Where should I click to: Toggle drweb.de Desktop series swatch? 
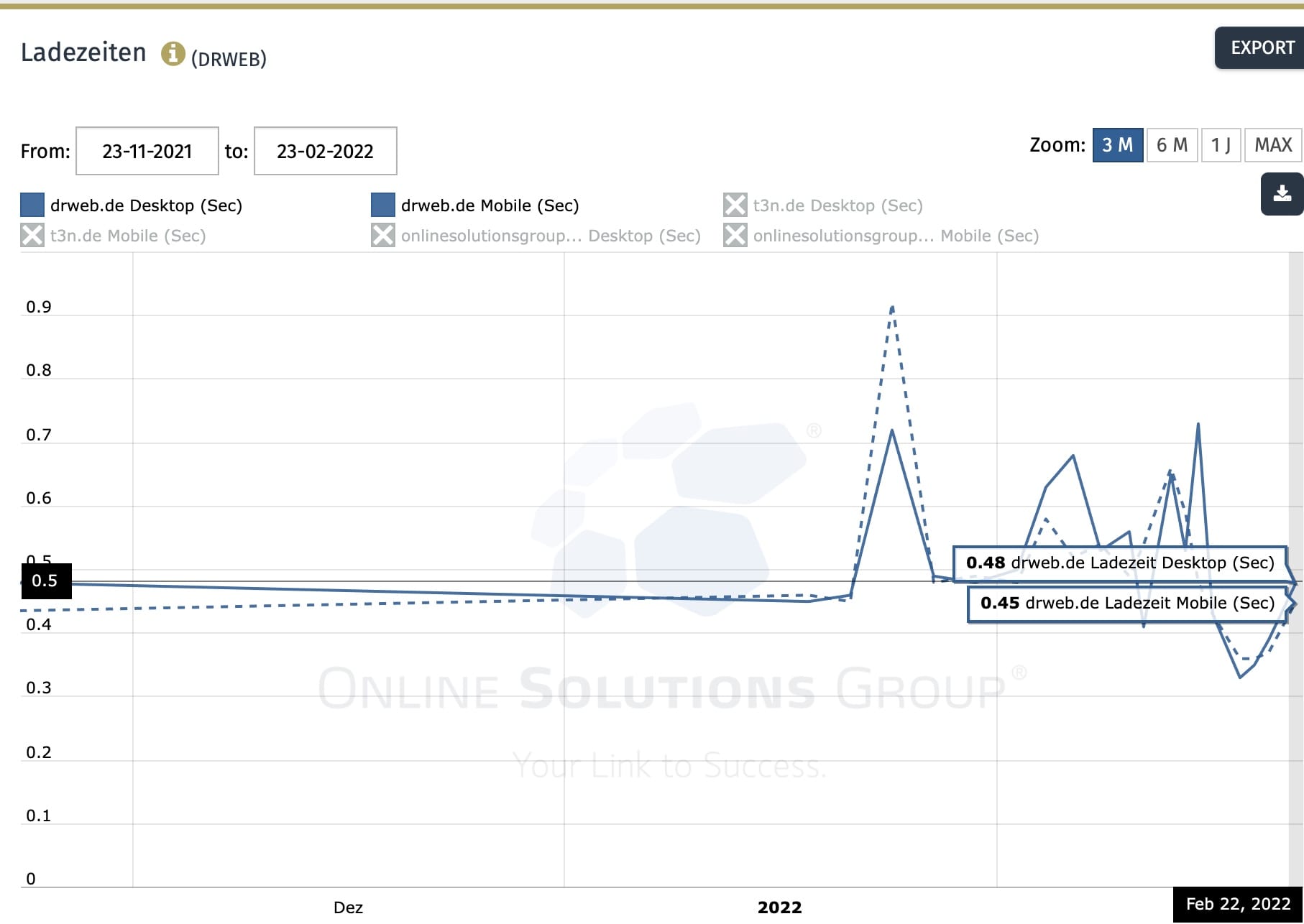tap(32, 205)
